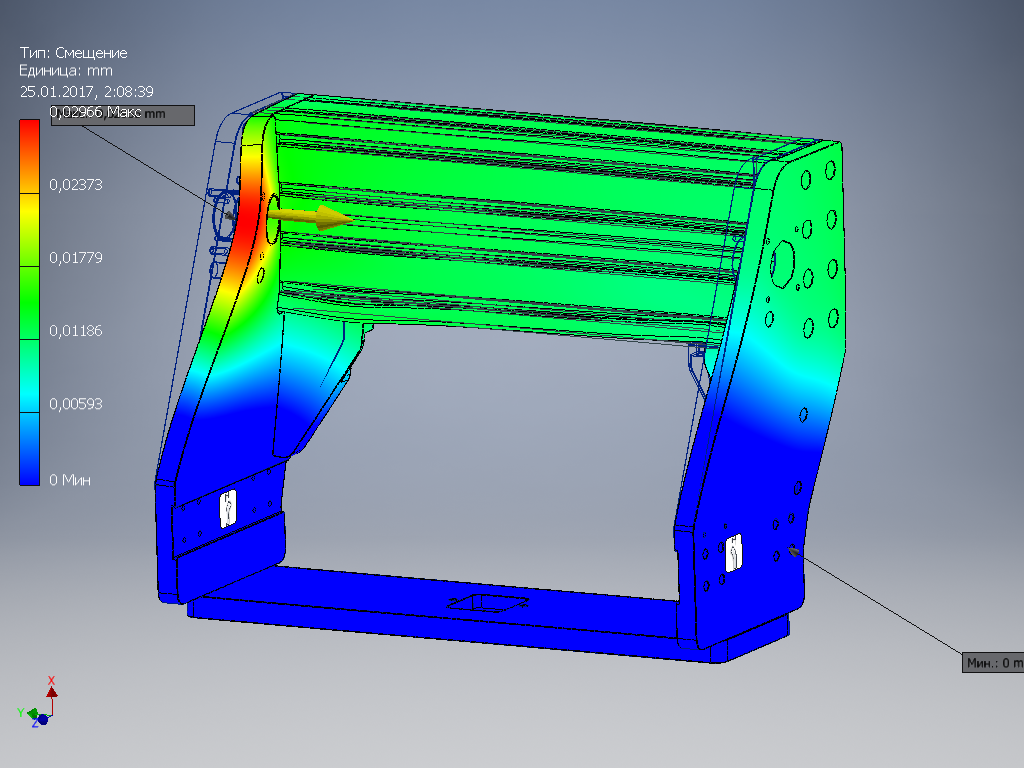Click the Единица: mm label
Screen dimensions: 1024x768
[66, 71]
